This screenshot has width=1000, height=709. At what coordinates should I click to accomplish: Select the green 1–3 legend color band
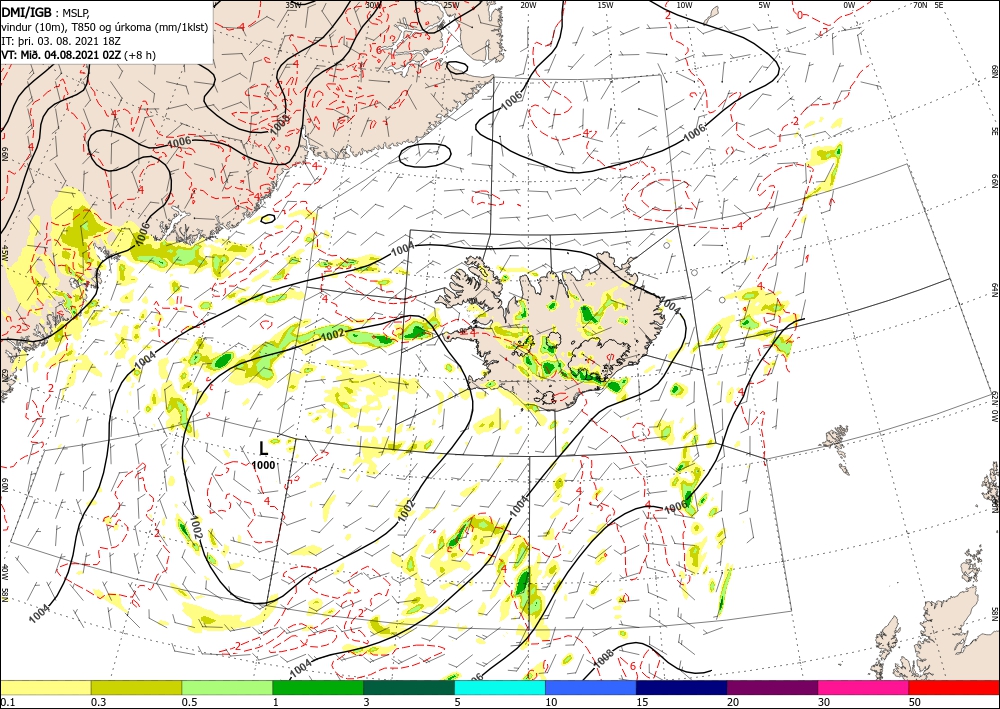coord(318,687)
